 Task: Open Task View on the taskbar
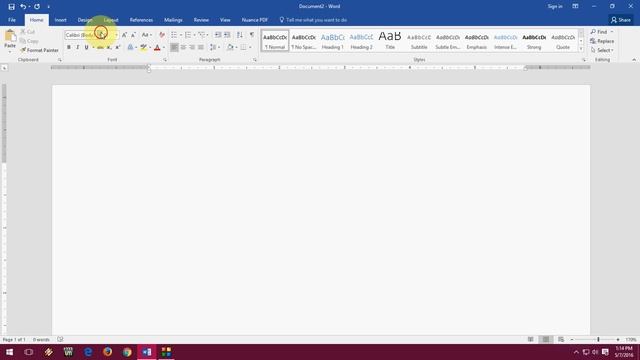29,352
